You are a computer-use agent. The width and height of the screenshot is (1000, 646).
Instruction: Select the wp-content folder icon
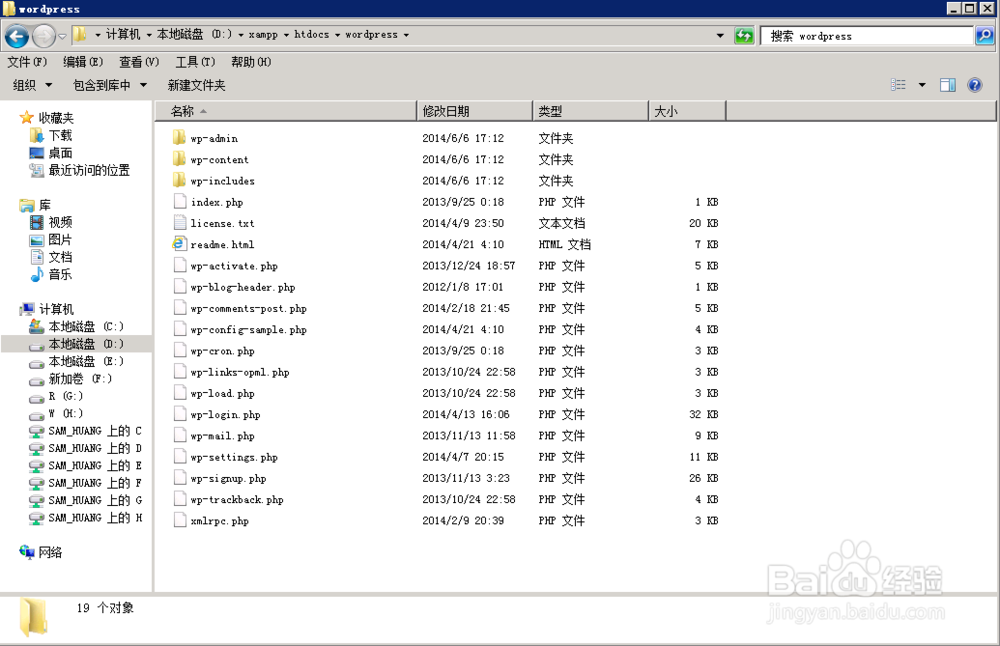(x=179, y=159)
